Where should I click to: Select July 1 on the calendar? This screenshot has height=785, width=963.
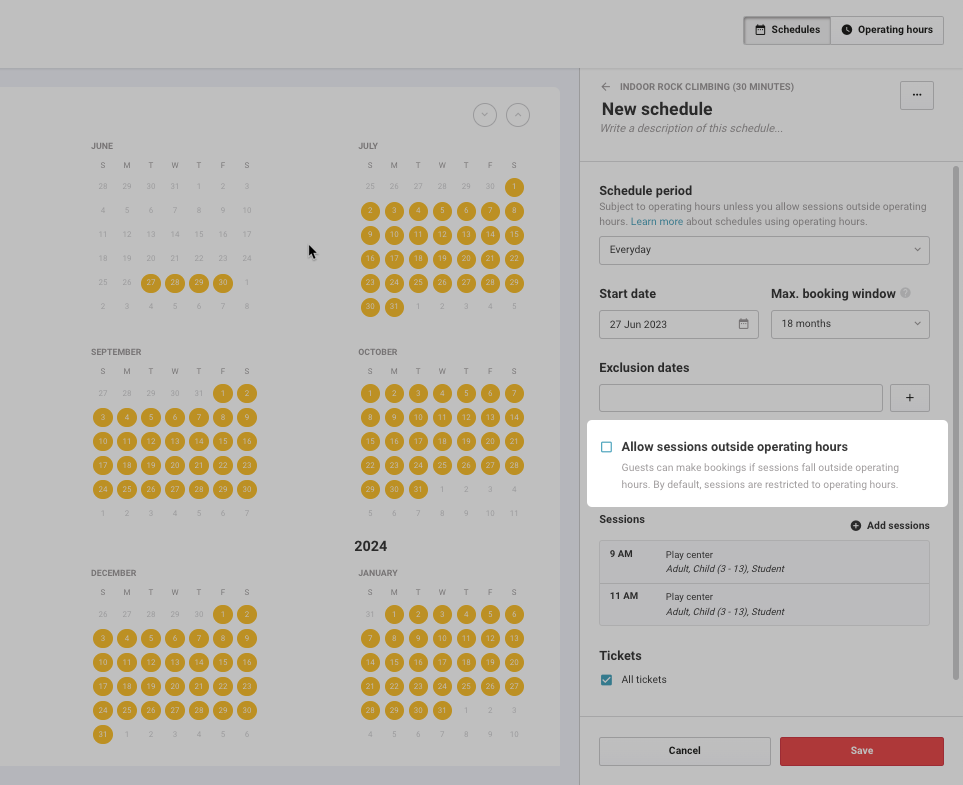point(514,187)
